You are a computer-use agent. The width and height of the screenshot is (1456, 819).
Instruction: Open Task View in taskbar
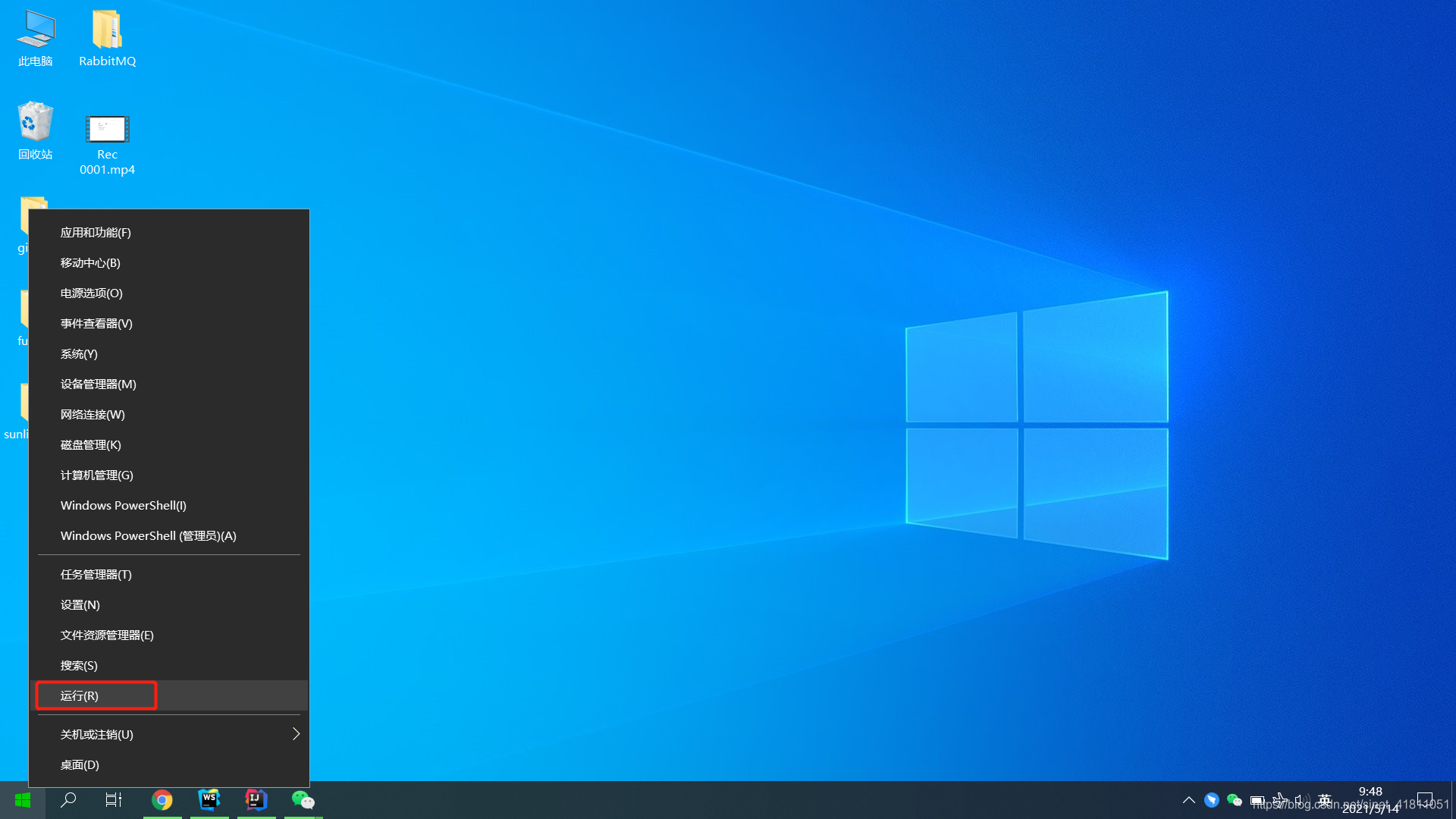pos(114,800)
